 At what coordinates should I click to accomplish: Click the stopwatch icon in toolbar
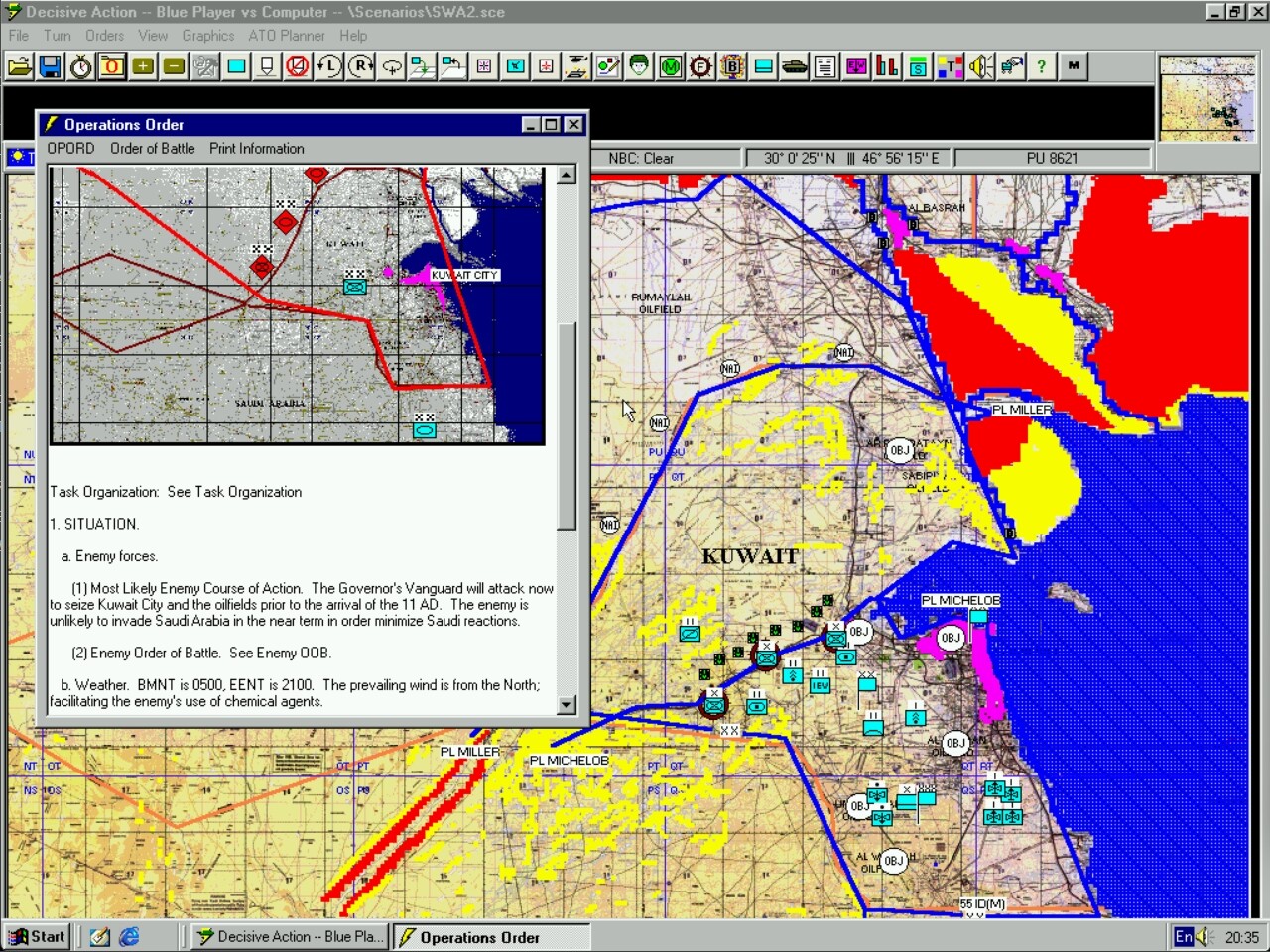(x=81, y=66)
